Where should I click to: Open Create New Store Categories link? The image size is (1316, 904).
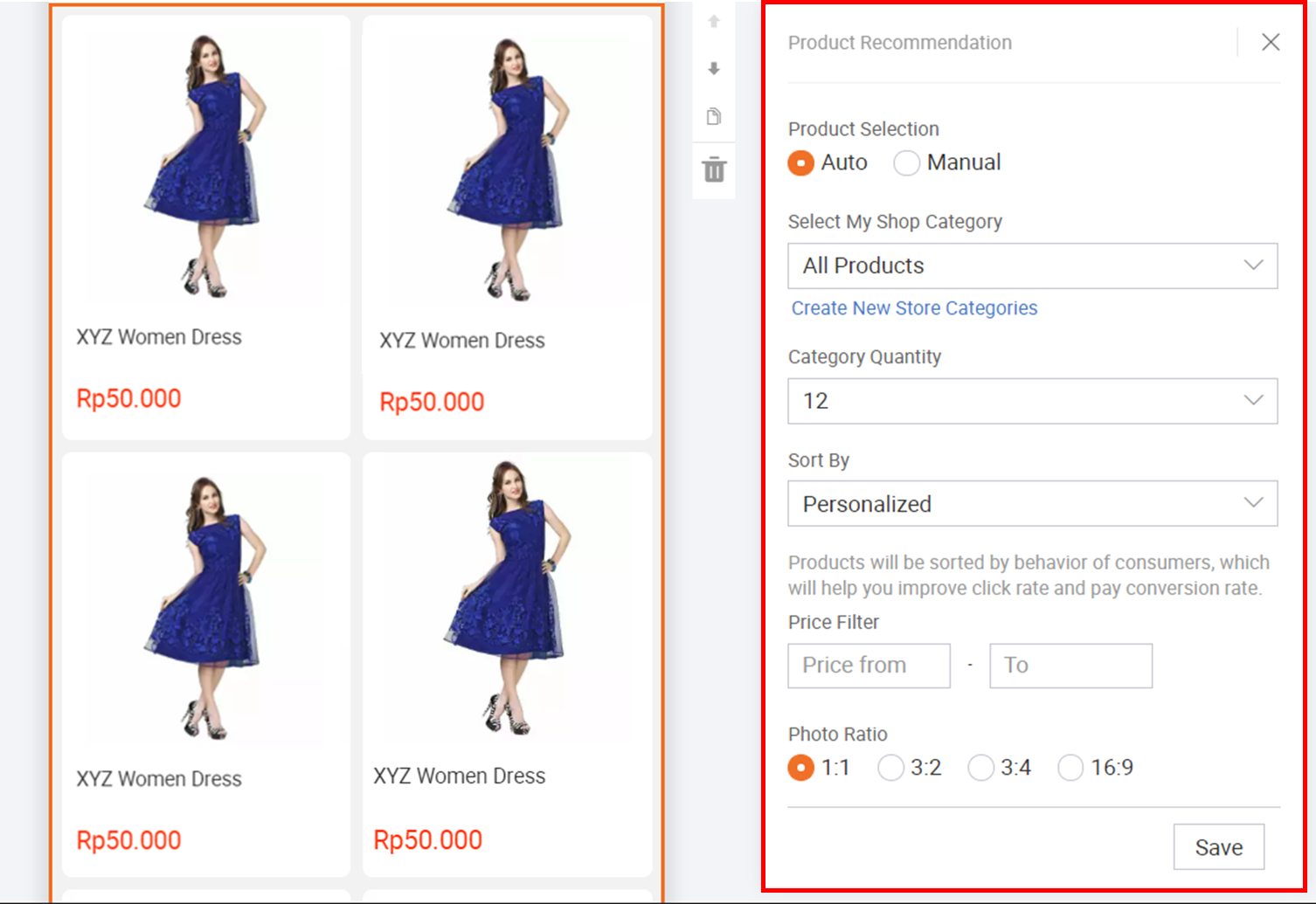[914, 308]
